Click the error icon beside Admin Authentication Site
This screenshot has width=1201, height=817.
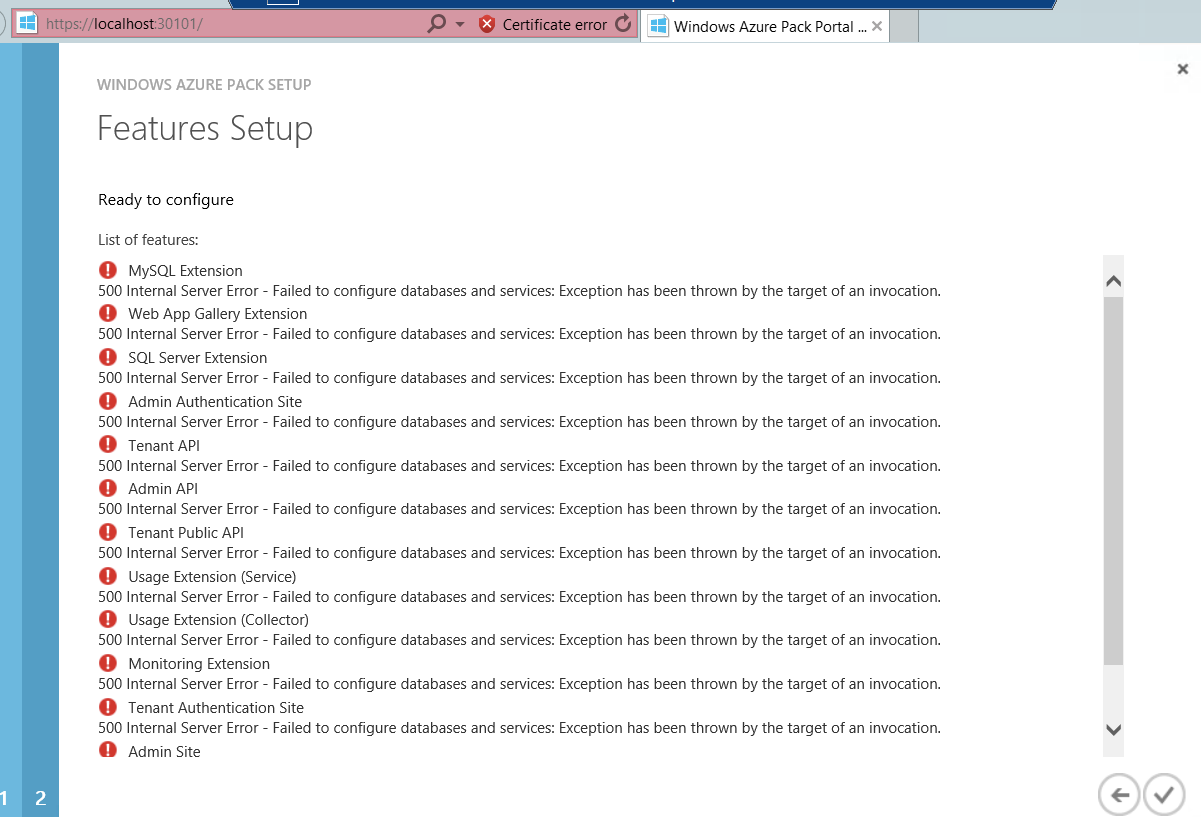point(108,401)
